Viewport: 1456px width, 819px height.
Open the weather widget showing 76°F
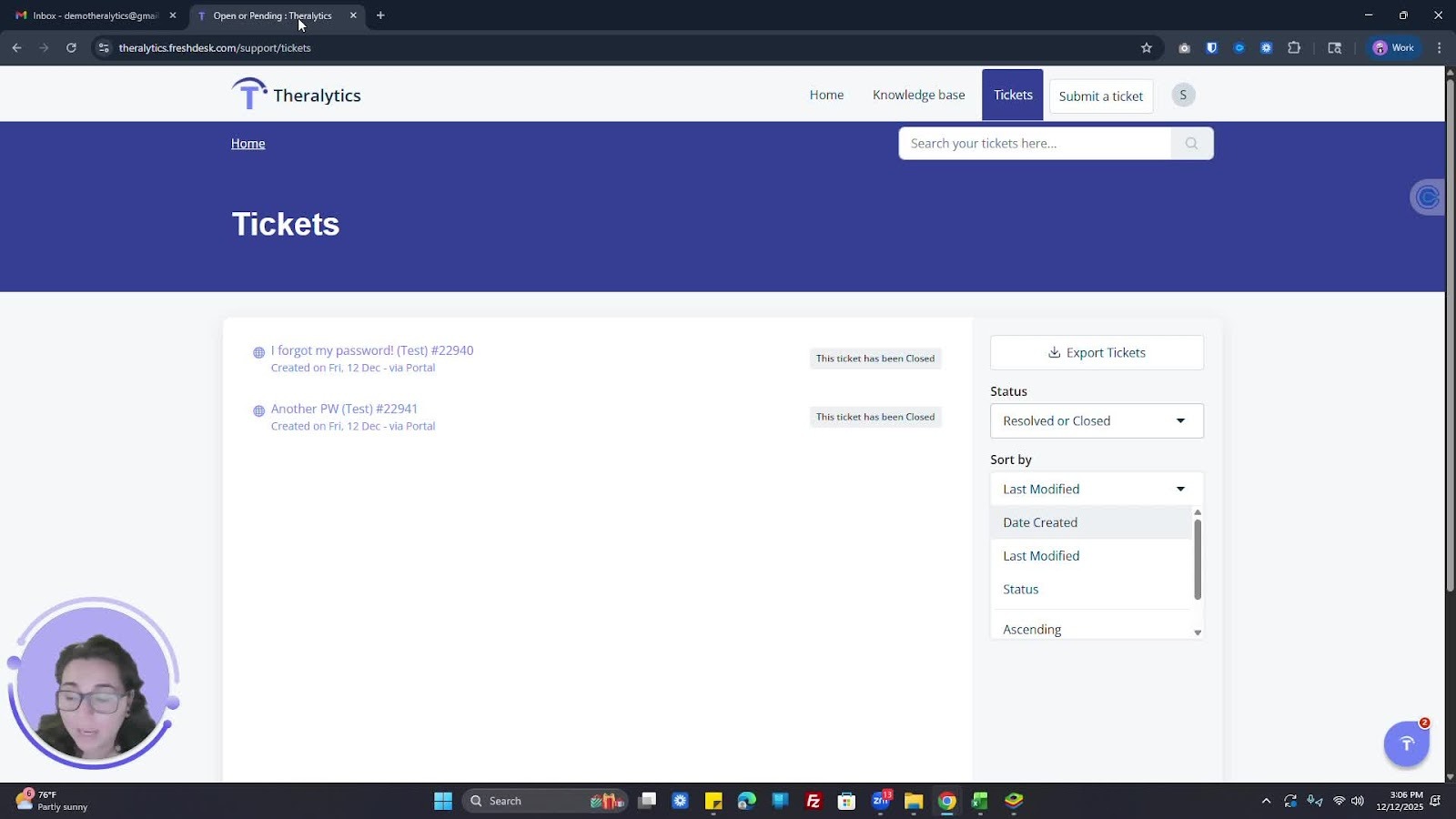click(x=52, y=801)
